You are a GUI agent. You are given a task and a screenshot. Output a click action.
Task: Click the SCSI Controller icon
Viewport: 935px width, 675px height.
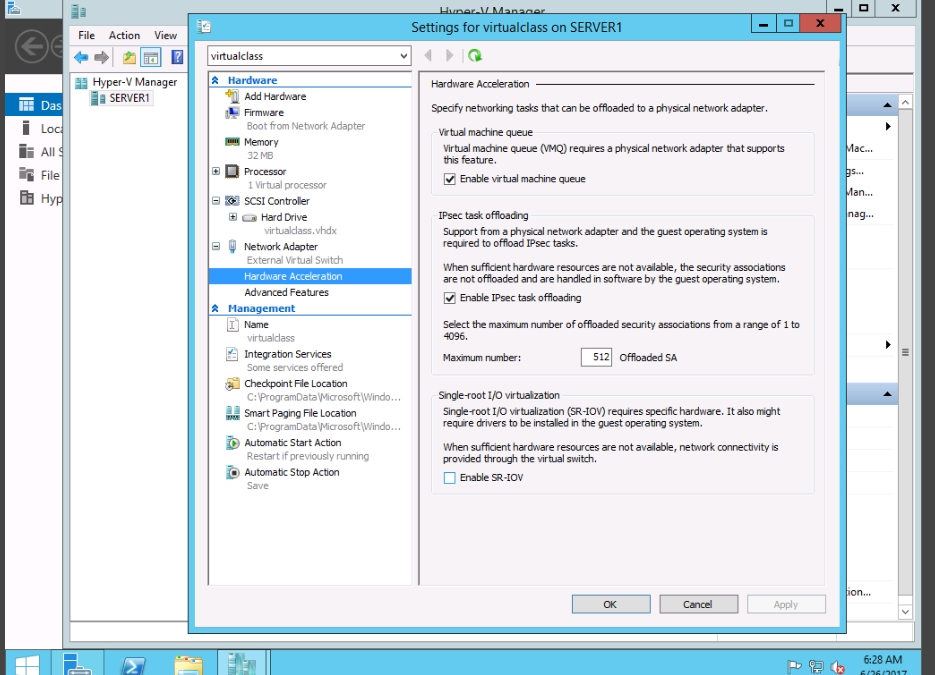pos(232,201)
